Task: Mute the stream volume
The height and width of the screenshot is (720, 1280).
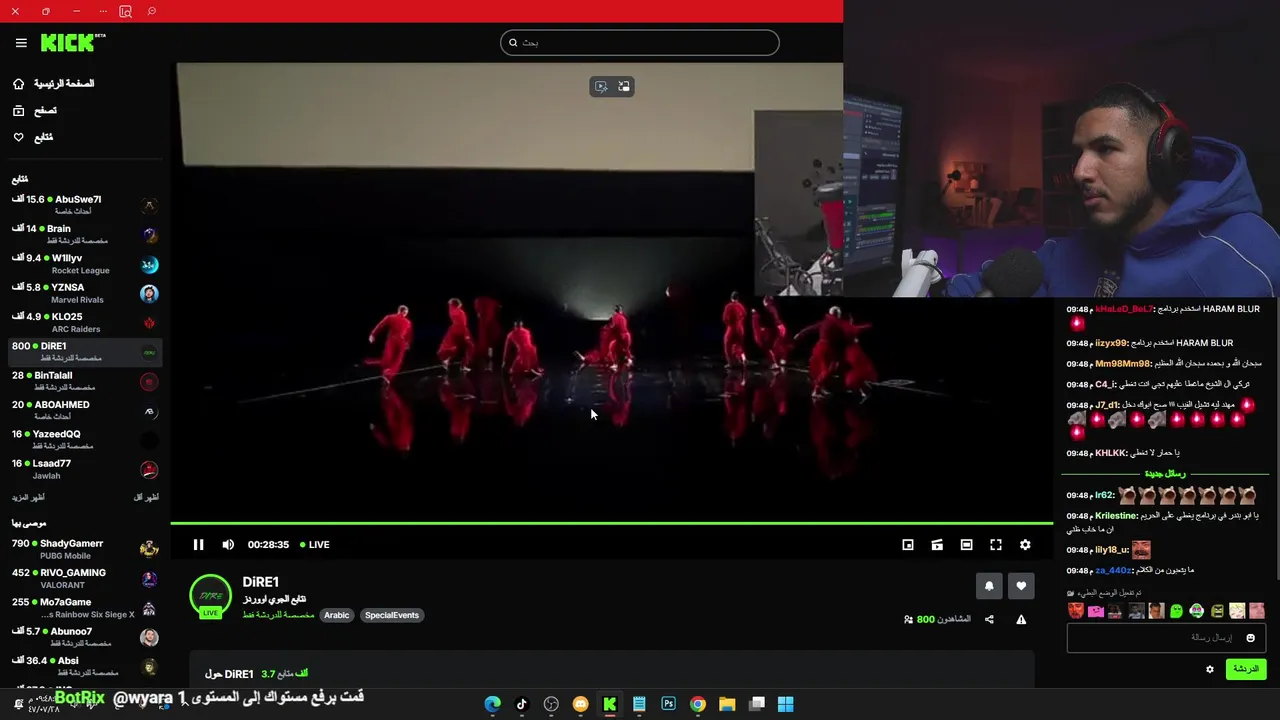Action: click(x=228, y=545)
